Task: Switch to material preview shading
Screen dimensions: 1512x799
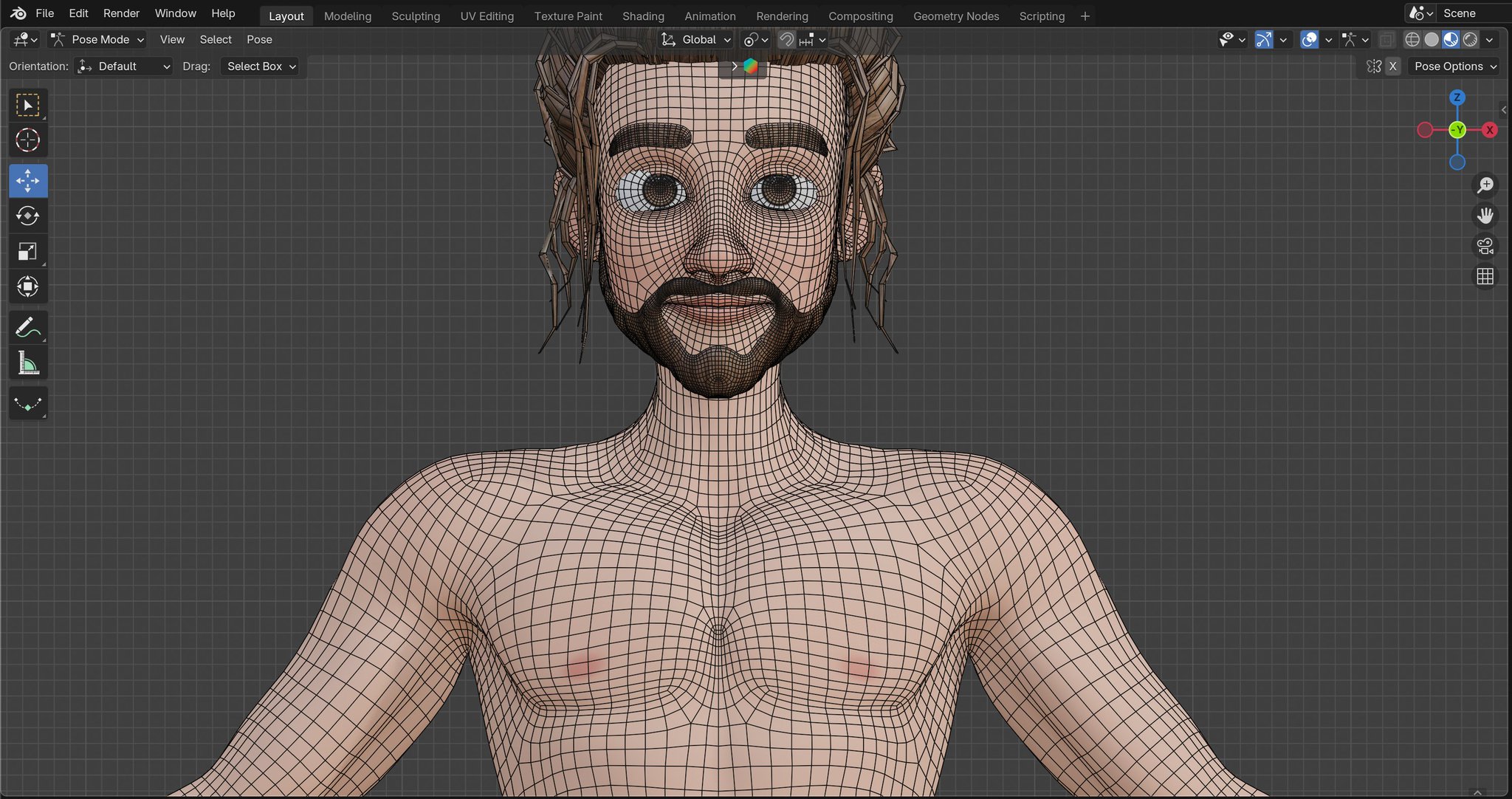Action: click(1451, 40)
